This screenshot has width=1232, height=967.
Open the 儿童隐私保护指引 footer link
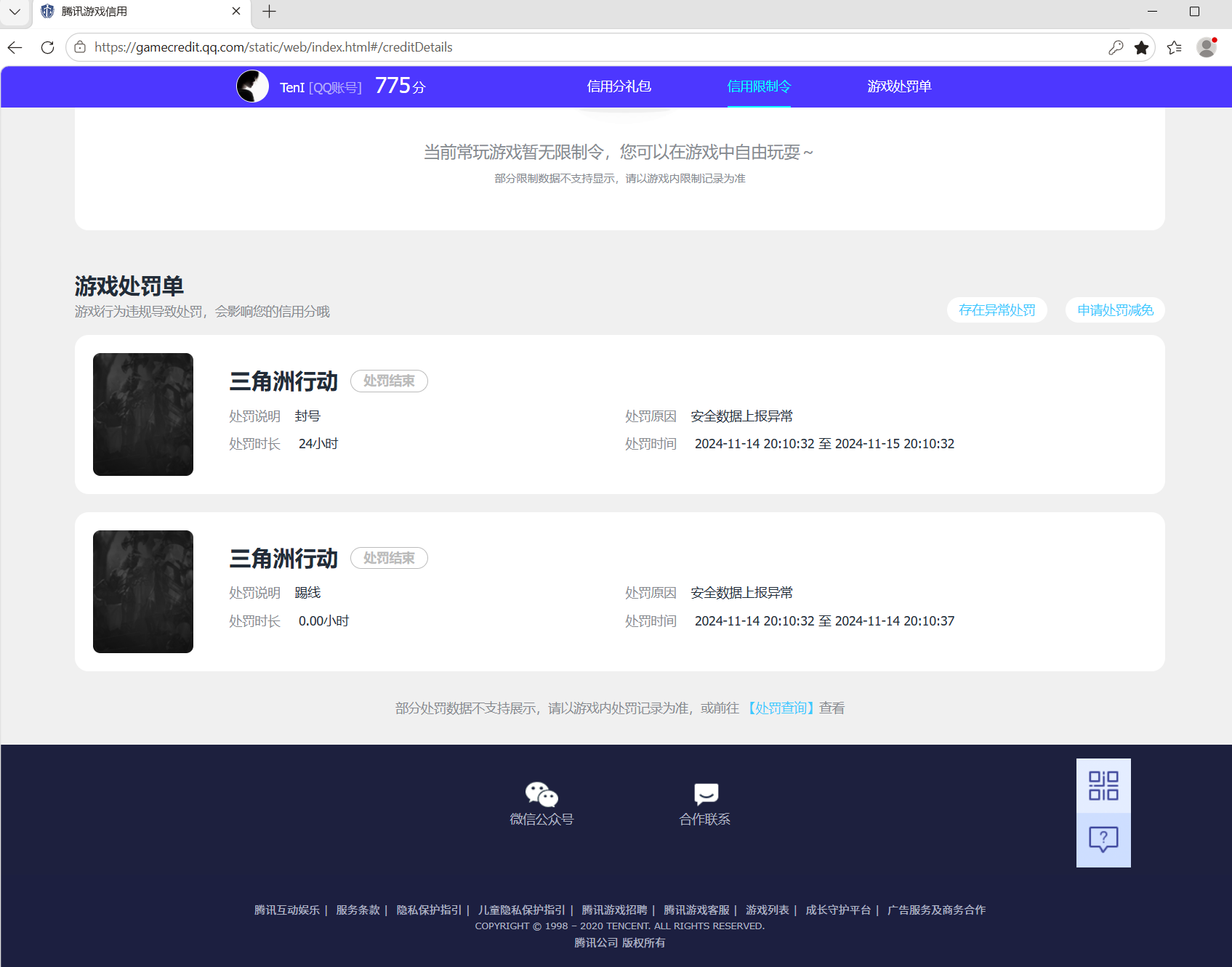click(x=522, y=910)
